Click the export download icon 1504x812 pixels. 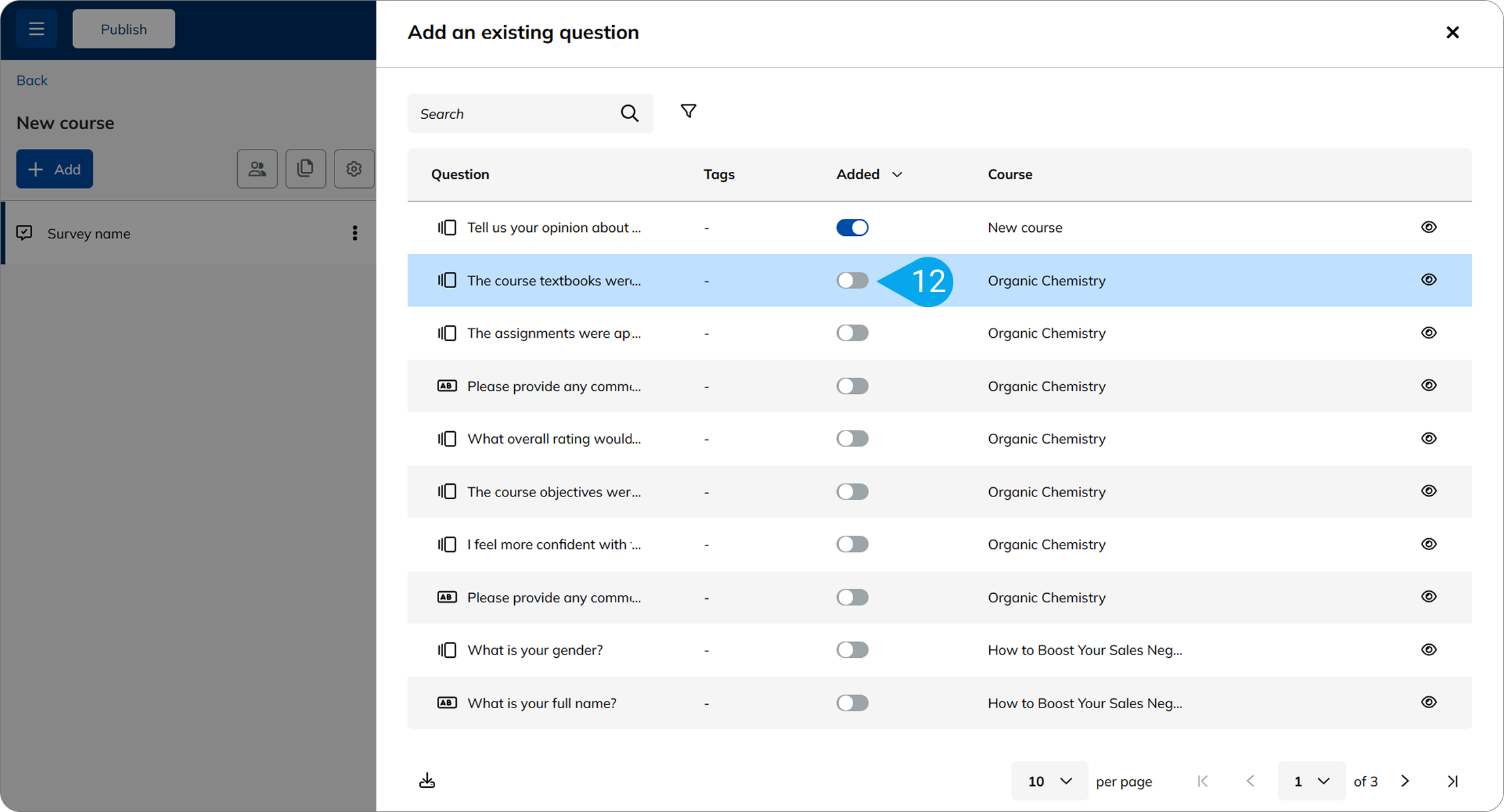point(427,781)
